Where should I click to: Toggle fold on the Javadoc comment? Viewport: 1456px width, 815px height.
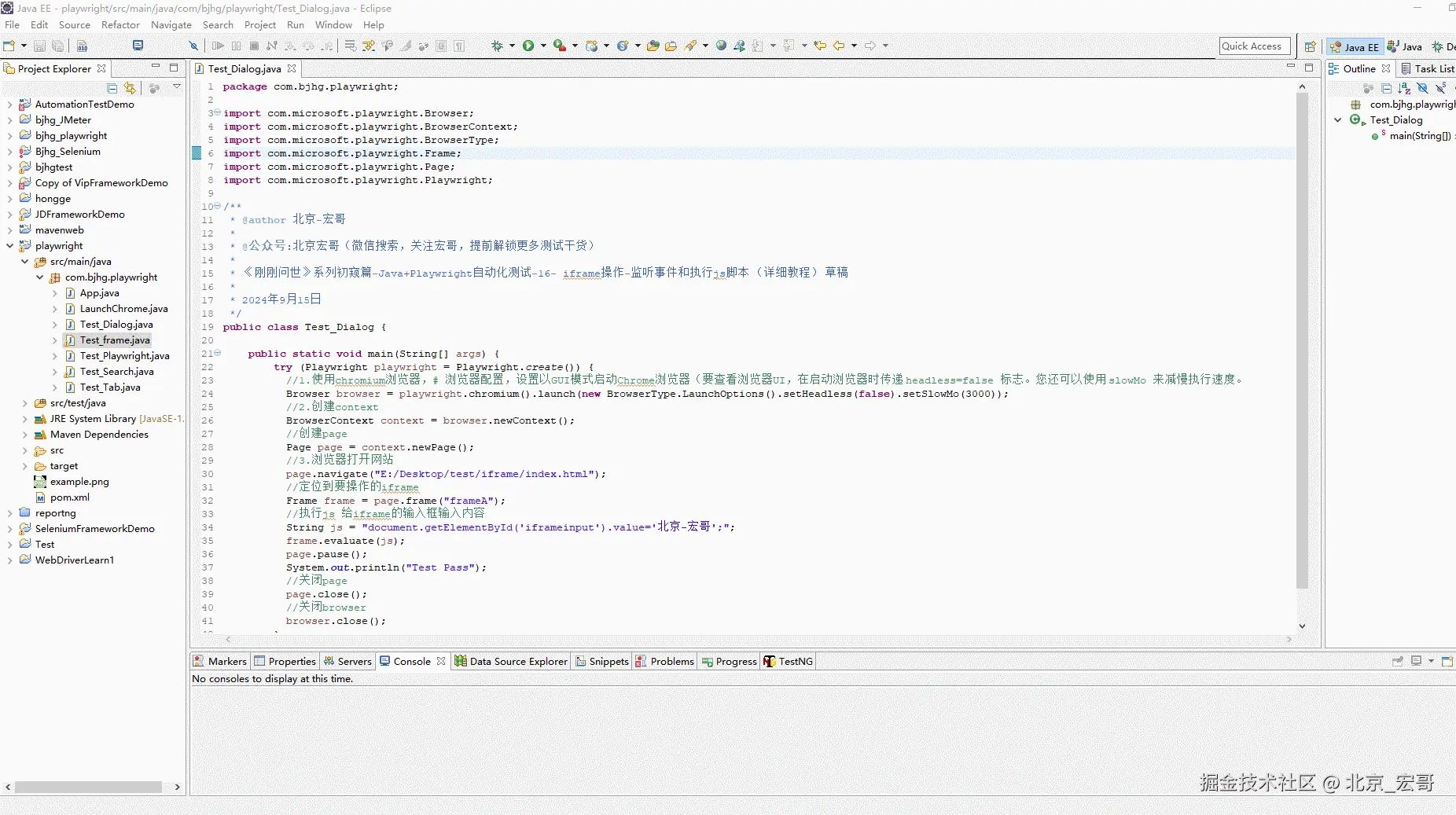click(217, 207)
